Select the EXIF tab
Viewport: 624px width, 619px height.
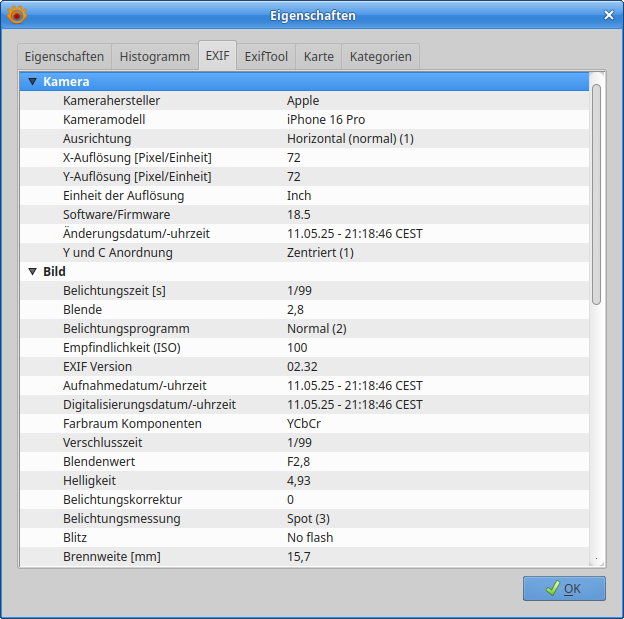pos(217,57)
